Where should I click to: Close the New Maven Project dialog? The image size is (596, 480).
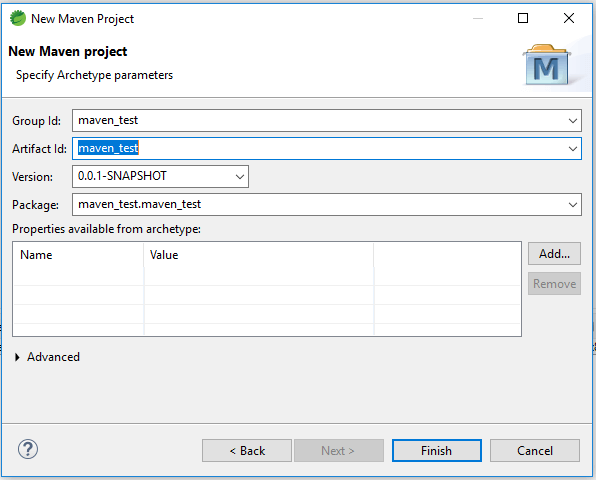[x=569, y=18]
